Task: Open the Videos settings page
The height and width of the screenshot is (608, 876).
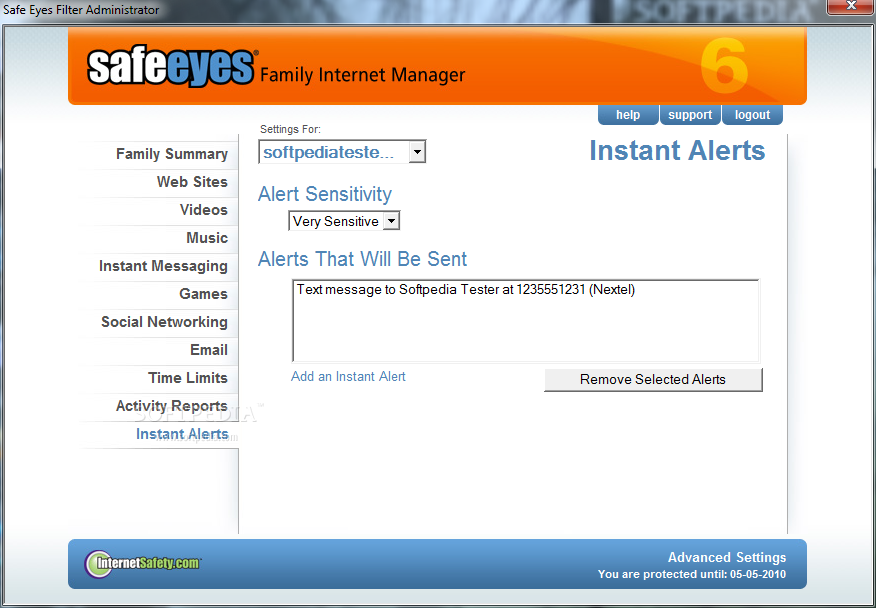Action: (x=203, y=210)
